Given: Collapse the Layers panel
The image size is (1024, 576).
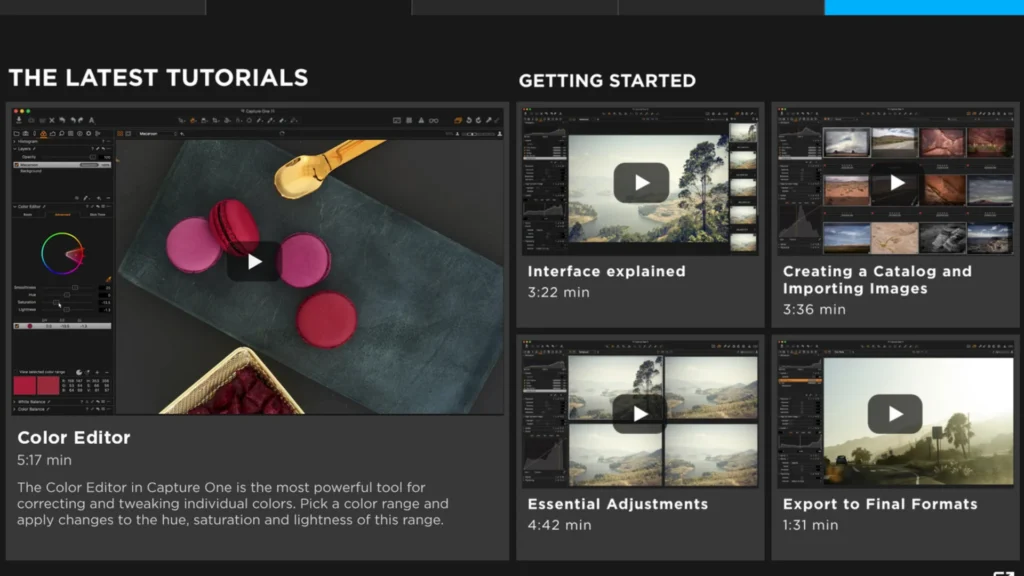Looking at the screenshot, I should (15, 149).
